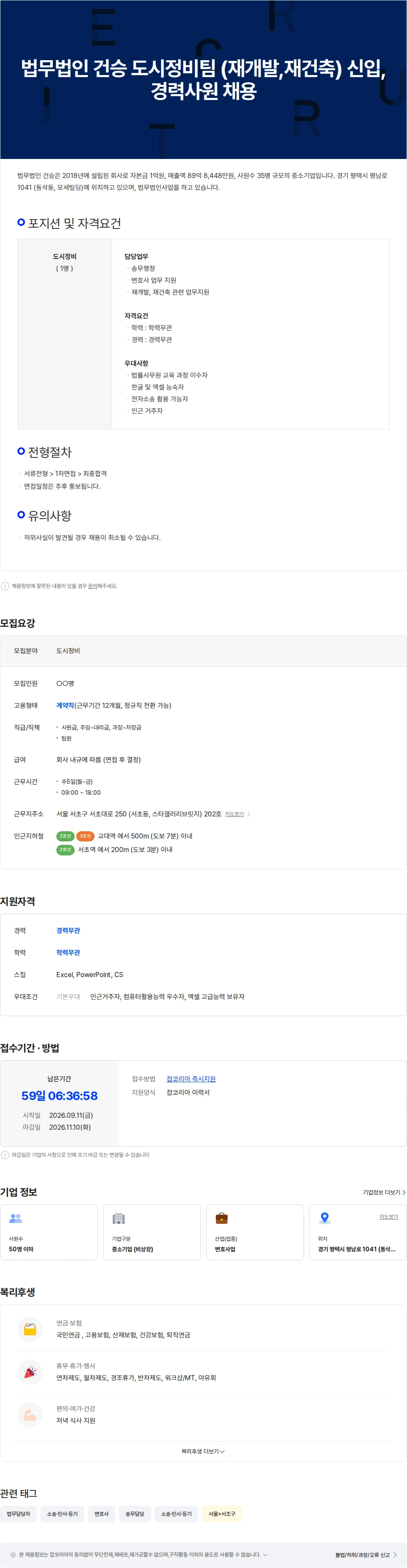407x1568 pixels.
Task: Click 법률사무원 교육 과정 이수자
Action: pos(169,375)
